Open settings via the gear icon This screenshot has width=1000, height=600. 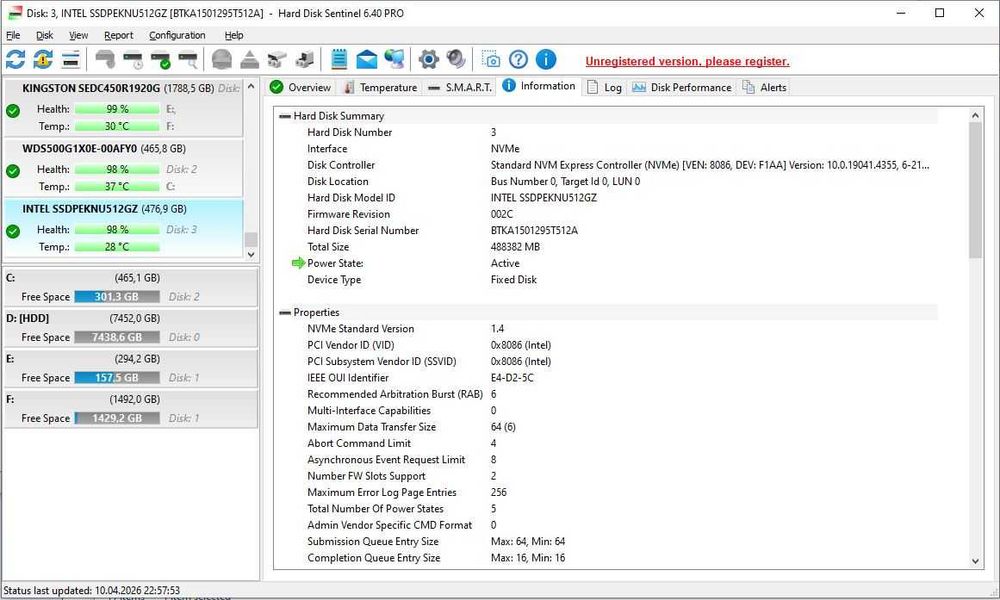pos(429,60)
